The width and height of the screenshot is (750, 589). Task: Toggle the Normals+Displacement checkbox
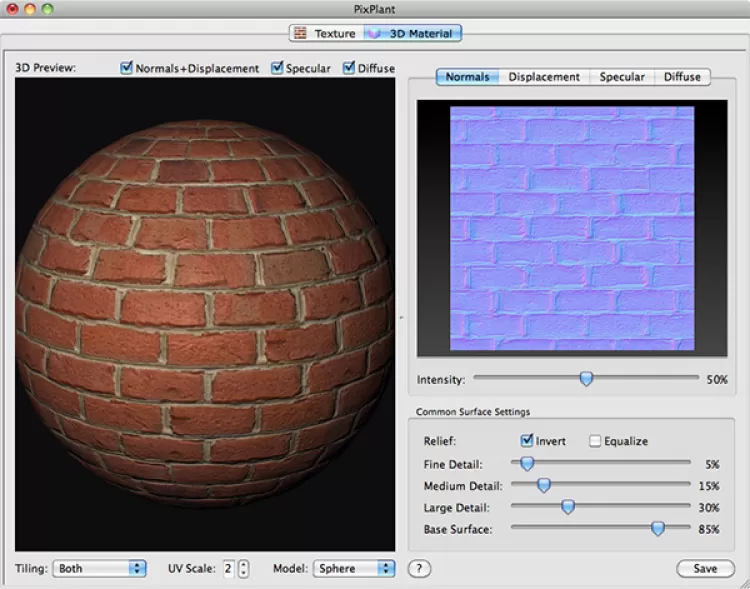tap(127, 68)
